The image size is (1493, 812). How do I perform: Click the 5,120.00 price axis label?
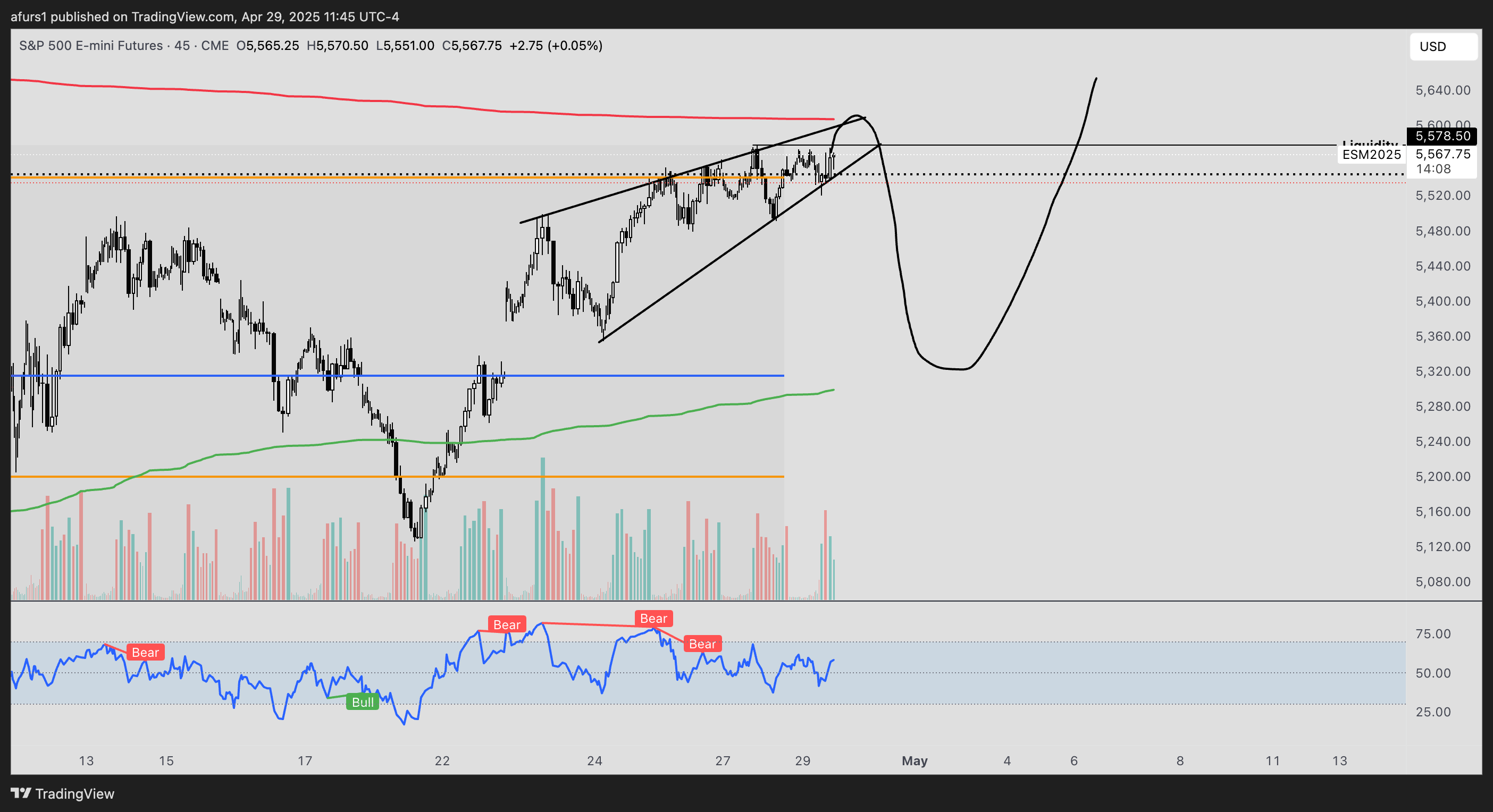point(1442,547)
